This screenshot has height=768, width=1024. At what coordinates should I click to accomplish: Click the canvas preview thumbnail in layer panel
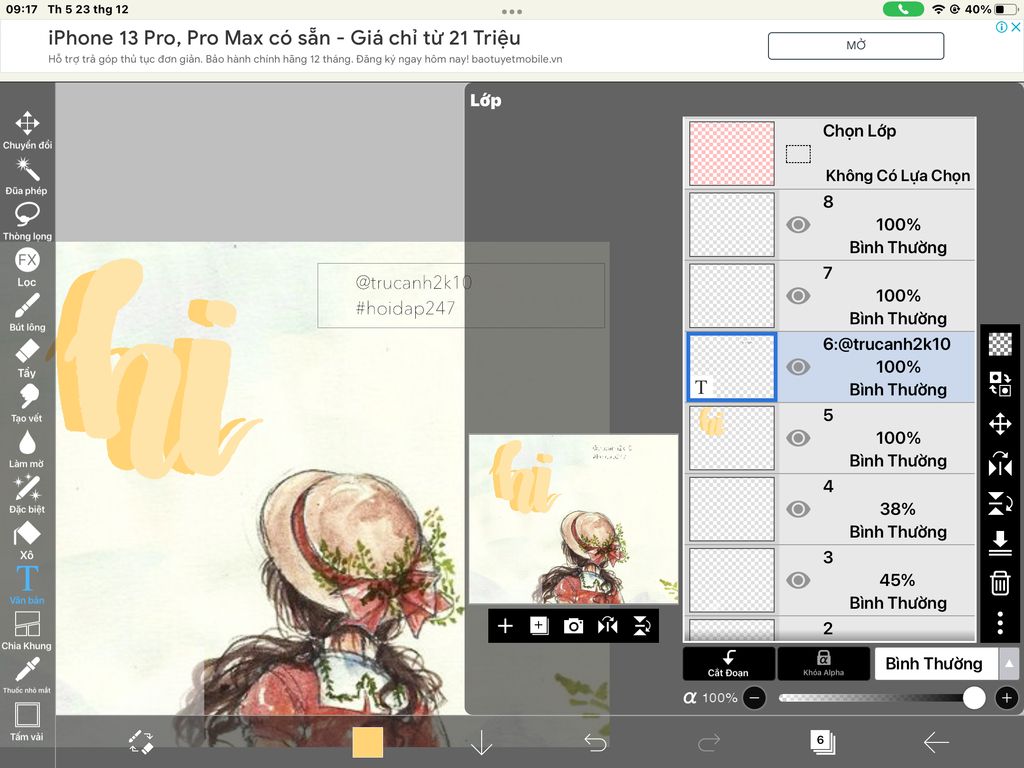pyautogui.click(x=573, y=519)
